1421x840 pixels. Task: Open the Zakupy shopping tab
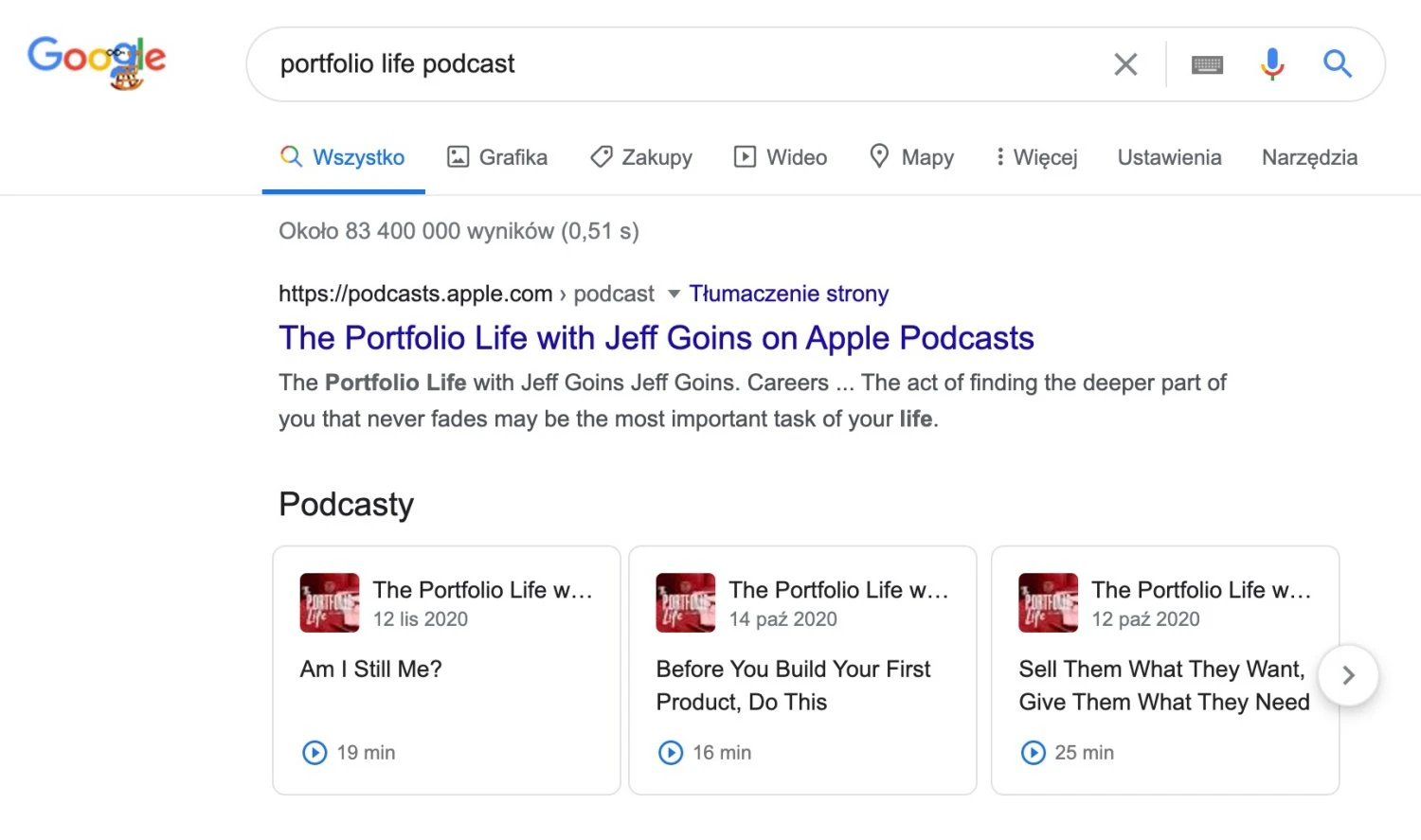tap(641, 157)
